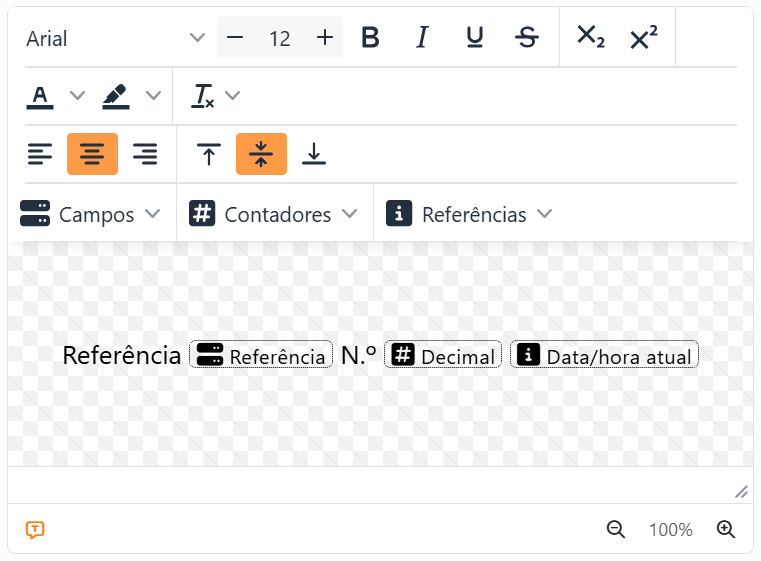Align content to the top

tap(209, 154)
